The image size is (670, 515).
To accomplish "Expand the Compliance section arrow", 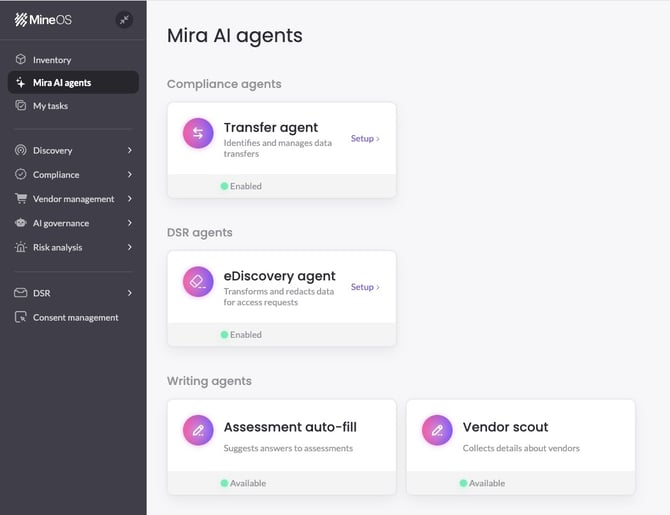I will [130, 175].
